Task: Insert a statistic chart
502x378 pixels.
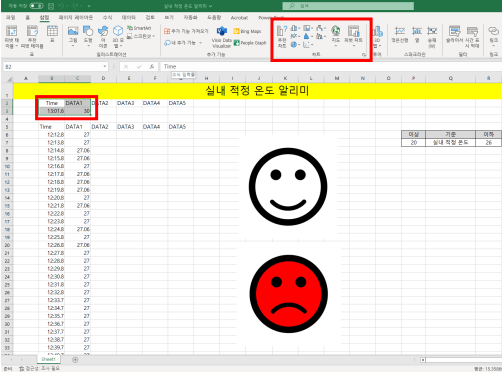Action: (x=308, y=36)
